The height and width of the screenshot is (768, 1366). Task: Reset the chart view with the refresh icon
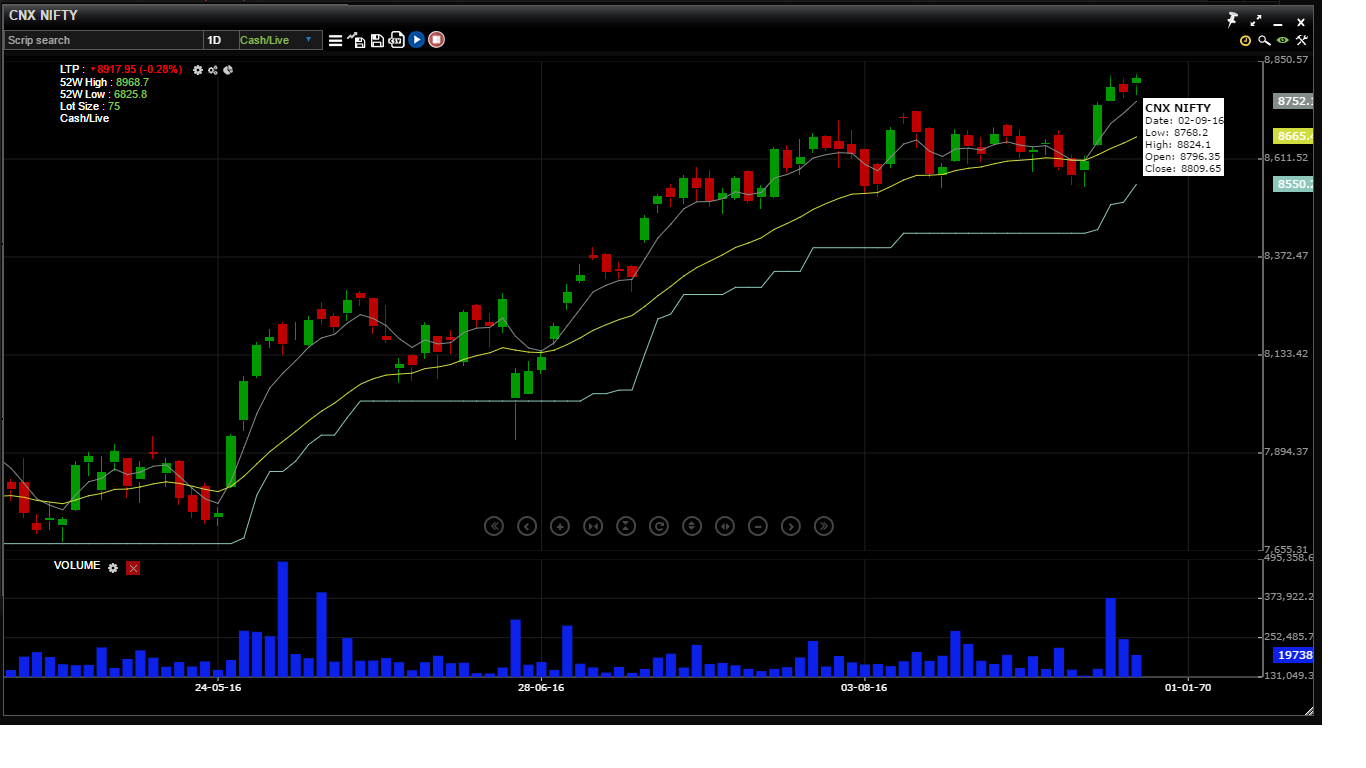click(x=659, y=526)
